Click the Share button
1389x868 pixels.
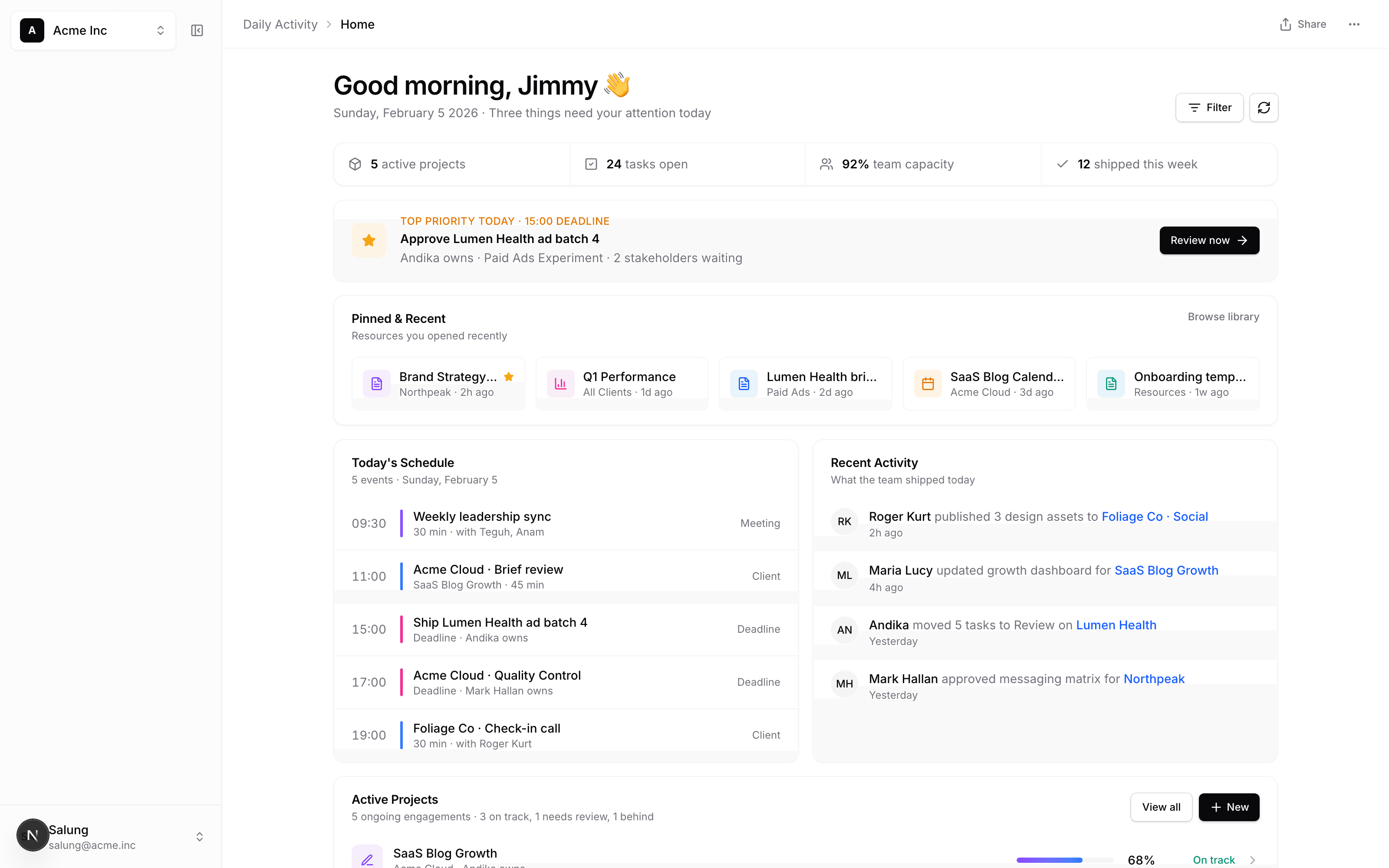click(x=1303, y=24)
